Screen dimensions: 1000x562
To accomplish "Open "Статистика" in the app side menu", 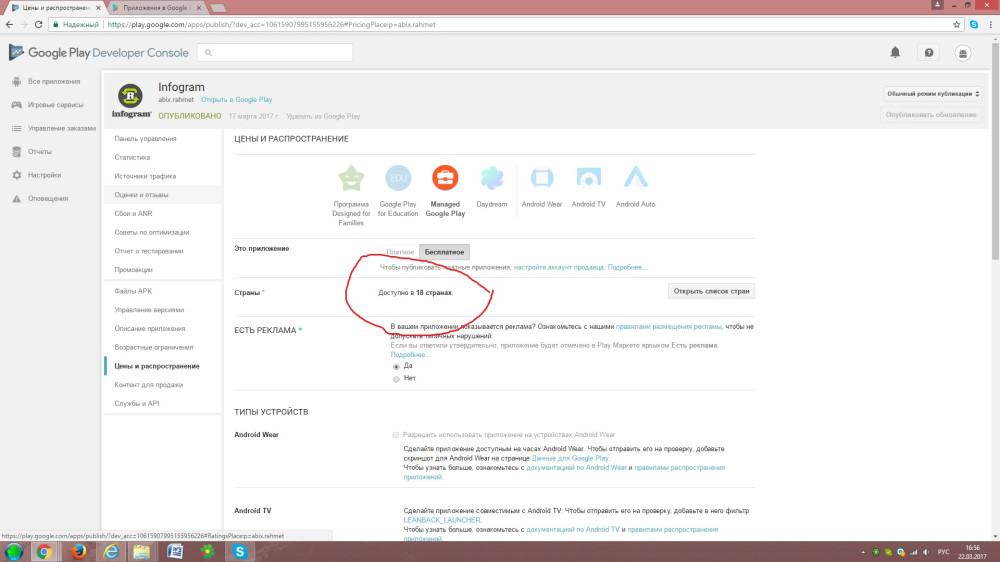I will pyautogui.click(x=133, y=157).
